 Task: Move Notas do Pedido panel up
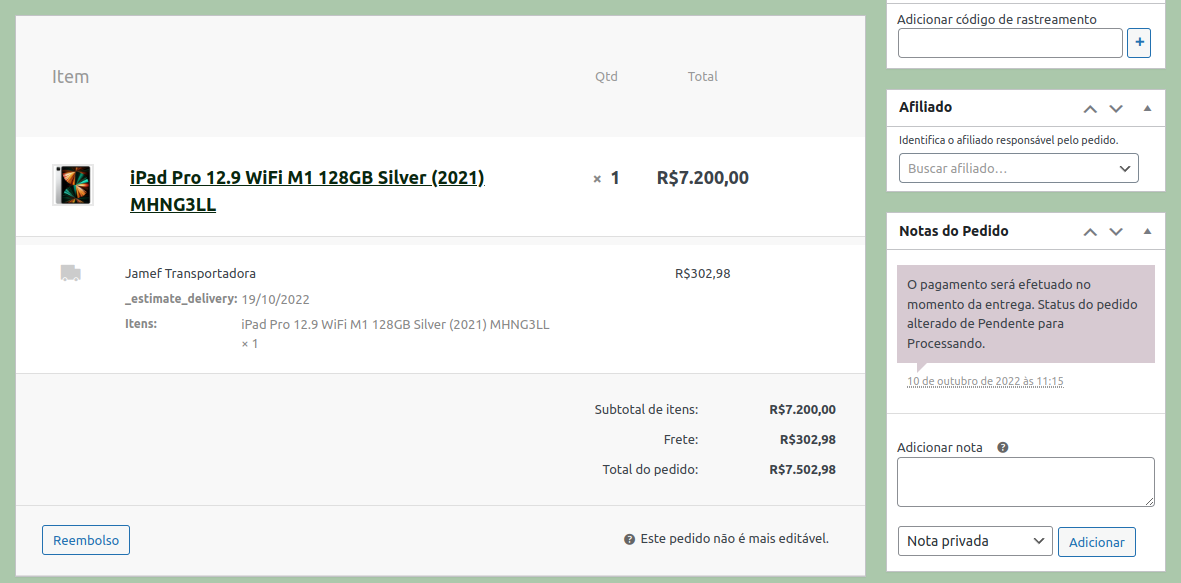pyautogui.click(x=1090, y=232)
